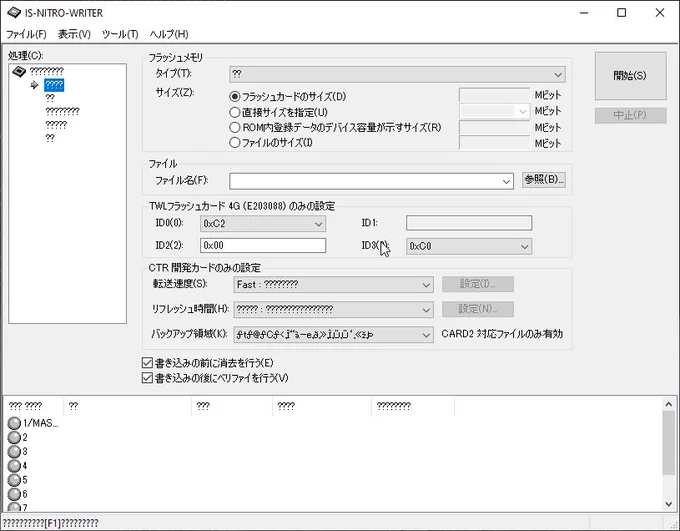Click the device list scroll up arrow
This screenshot has height=531, width=680.
click(668, 404)
